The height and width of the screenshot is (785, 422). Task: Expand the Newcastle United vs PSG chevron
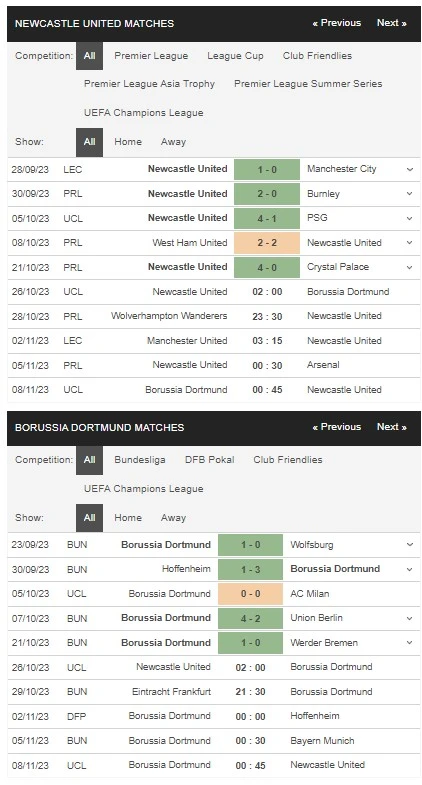click(x=409, y=218)
